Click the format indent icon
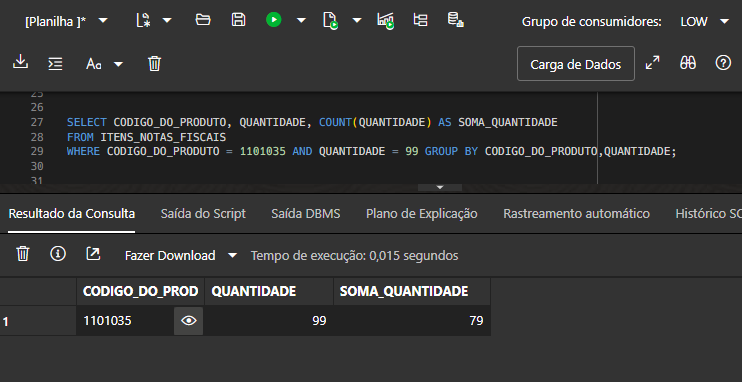742x382 pixels. 55,63
